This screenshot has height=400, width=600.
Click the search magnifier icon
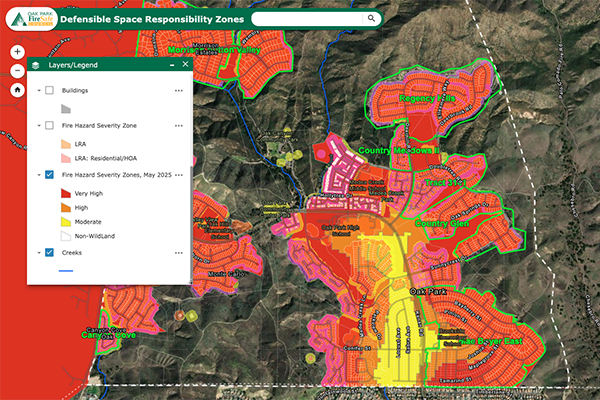(371, 18)
